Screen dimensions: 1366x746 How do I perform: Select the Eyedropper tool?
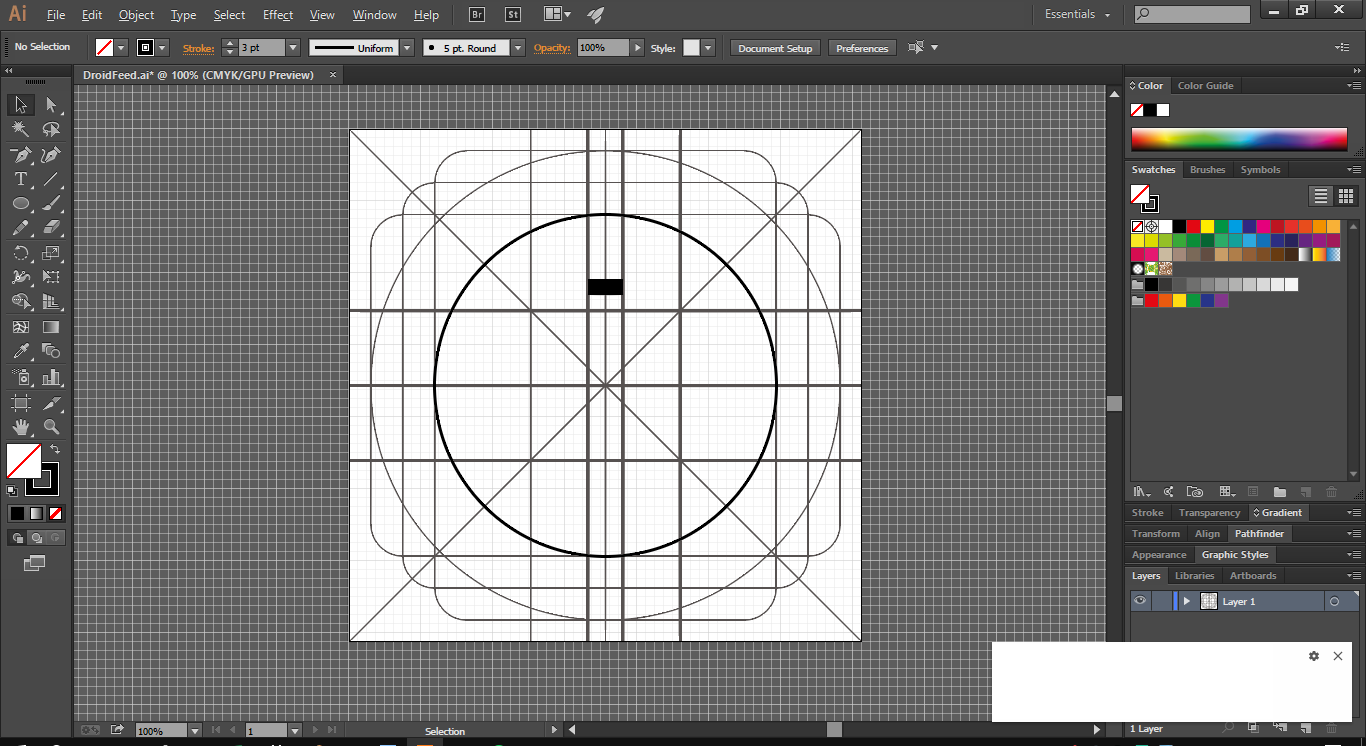coord(20,352)
